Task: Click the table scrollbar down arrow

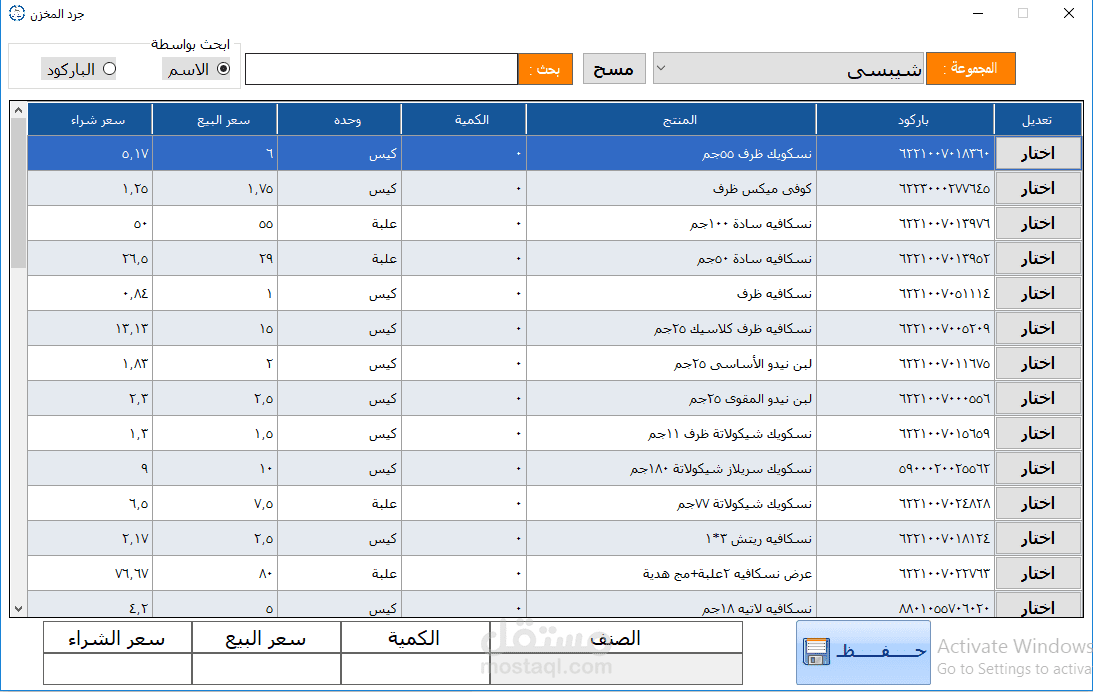Action: tap(19, 608)
